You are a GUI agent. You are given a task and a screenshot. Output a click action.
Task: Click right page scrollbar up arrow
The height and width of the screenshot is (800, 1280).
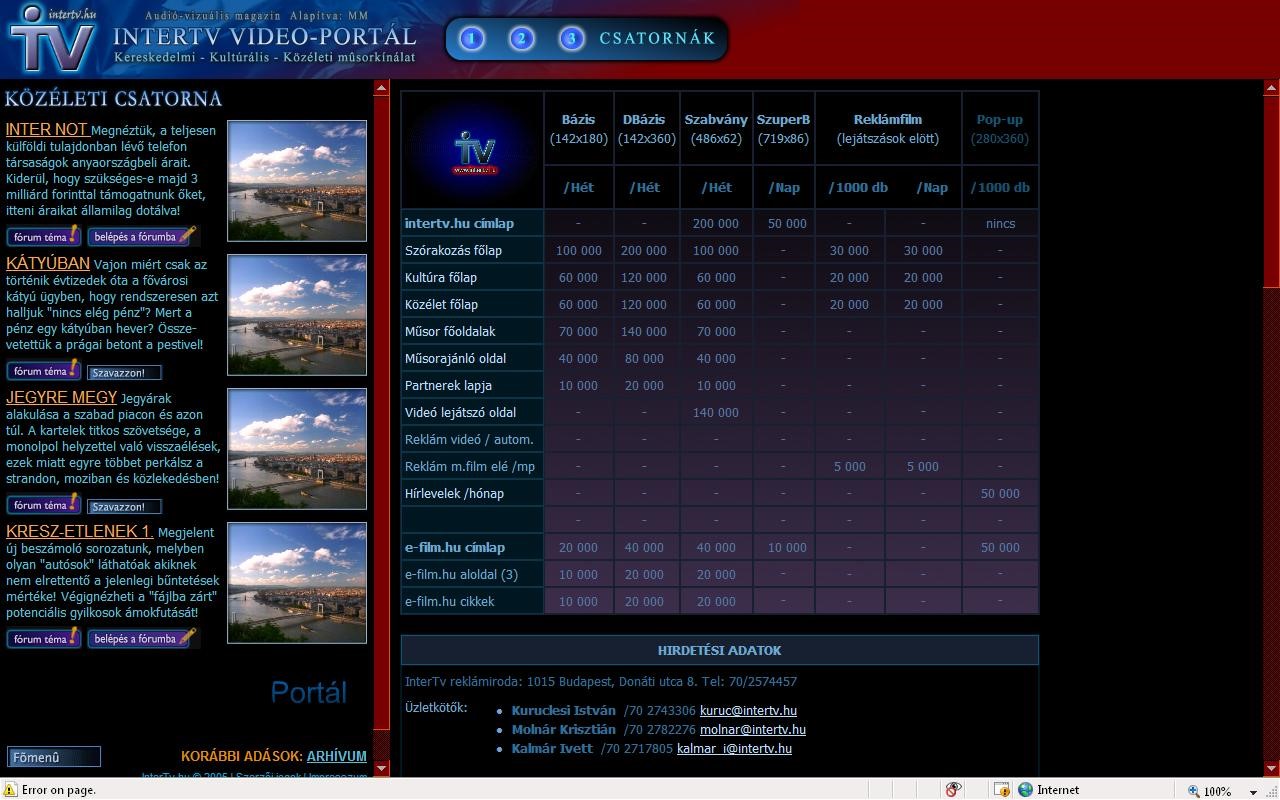tap(1272, 88)
